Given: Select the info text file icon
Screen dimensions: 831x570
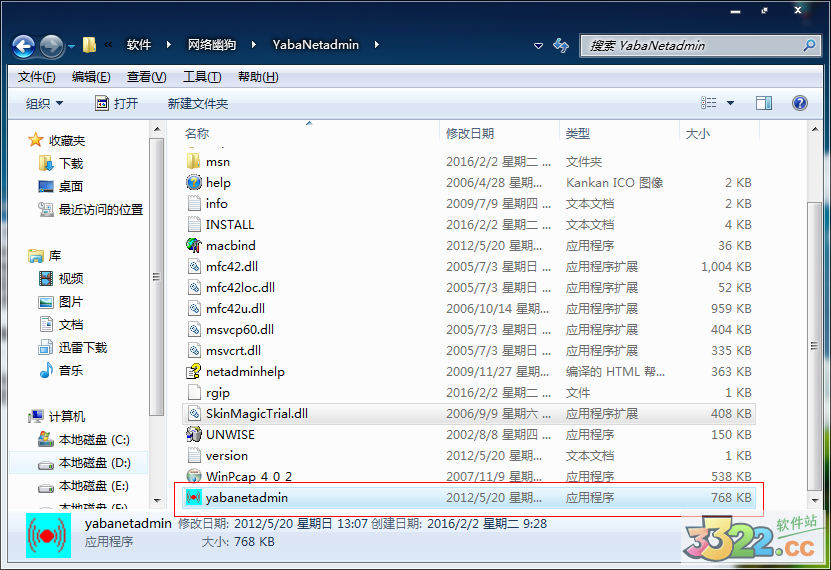Looking at the screenshot, I should (x=194, y=203).
